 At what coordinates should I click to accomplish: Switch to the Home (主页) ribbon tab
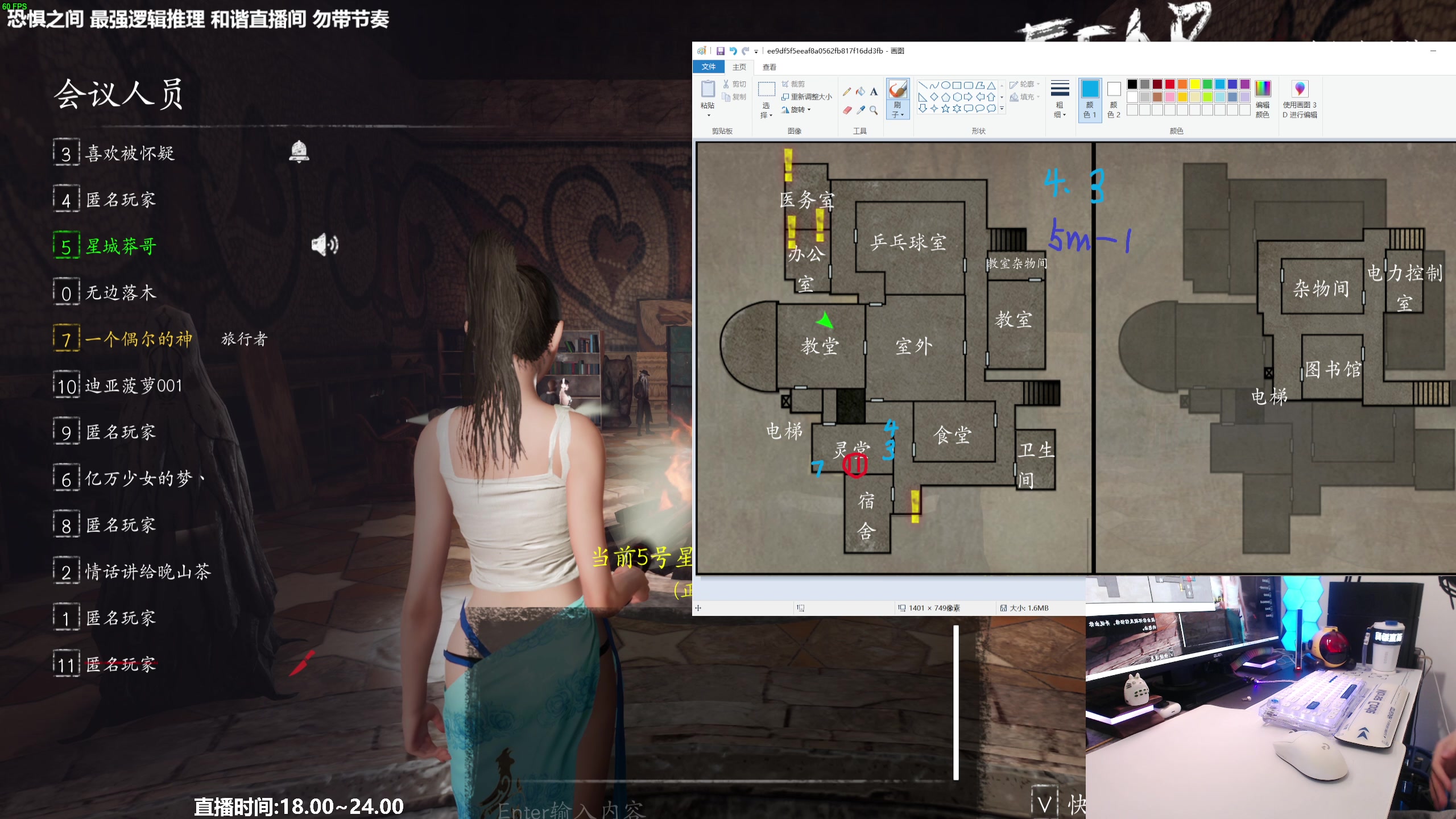click(x=739, y=67)
